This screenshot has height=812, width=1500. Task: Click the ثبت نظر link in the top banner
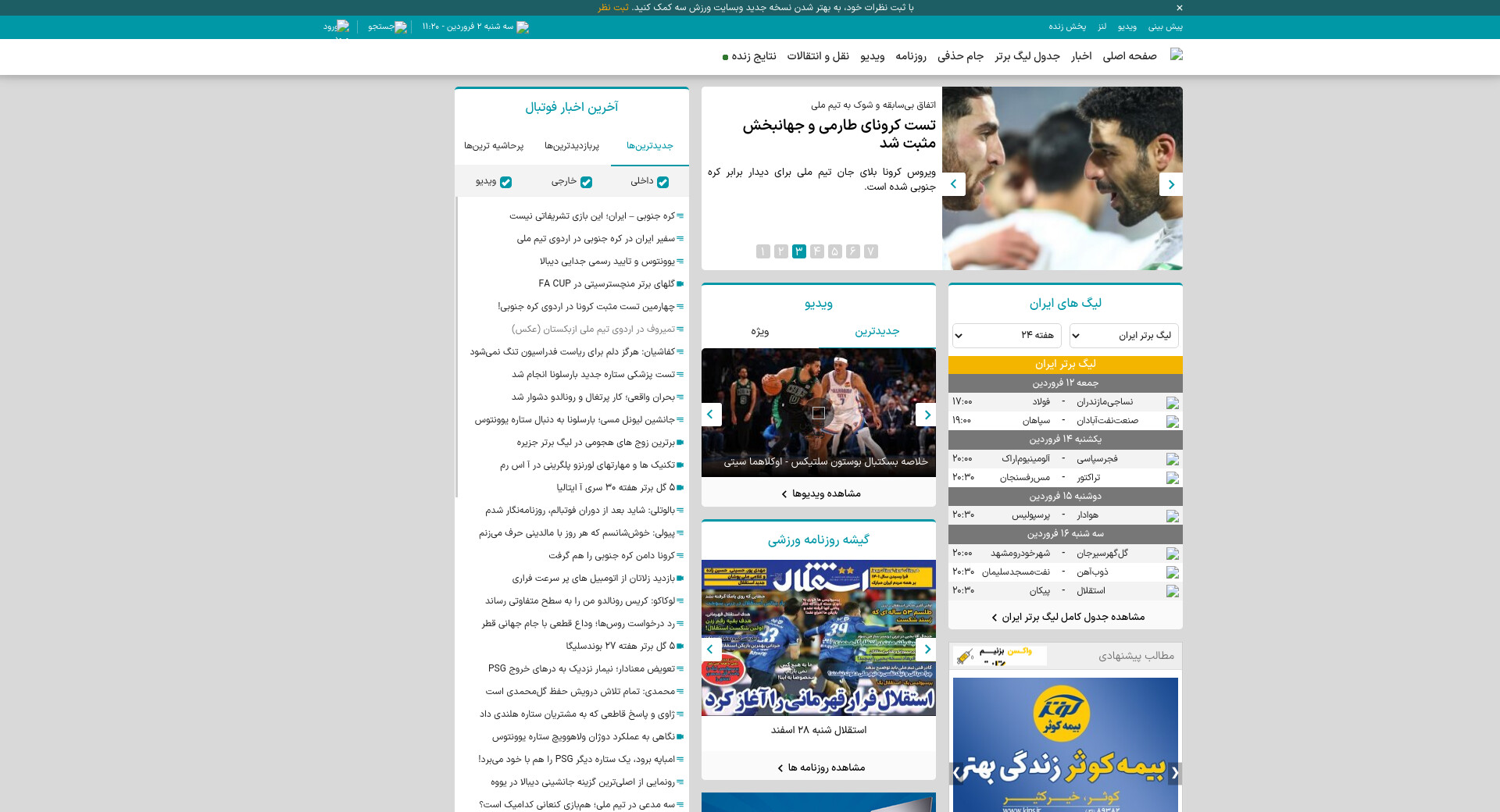click(x=613, y=8)
